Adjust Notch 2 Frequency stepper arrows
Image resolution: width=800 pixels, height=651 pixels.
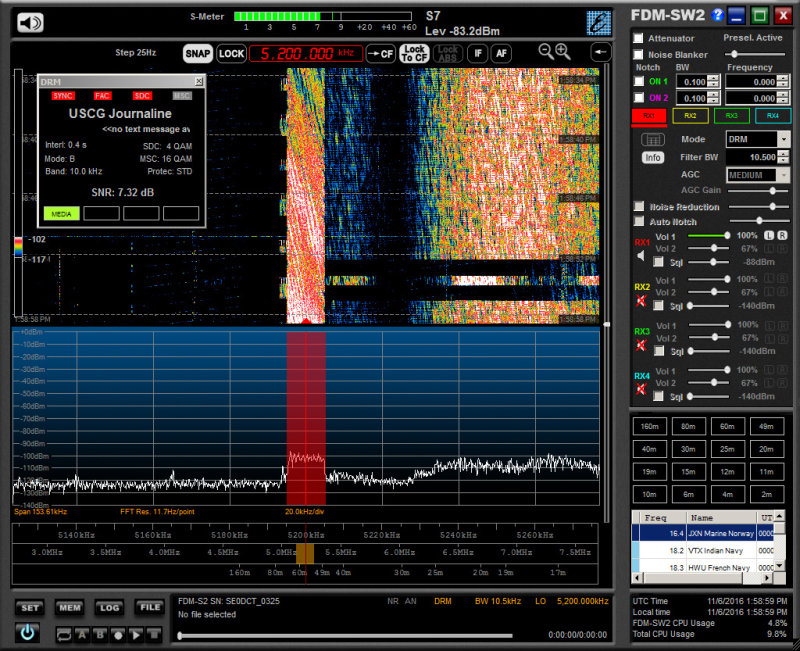tap(783, 98)
